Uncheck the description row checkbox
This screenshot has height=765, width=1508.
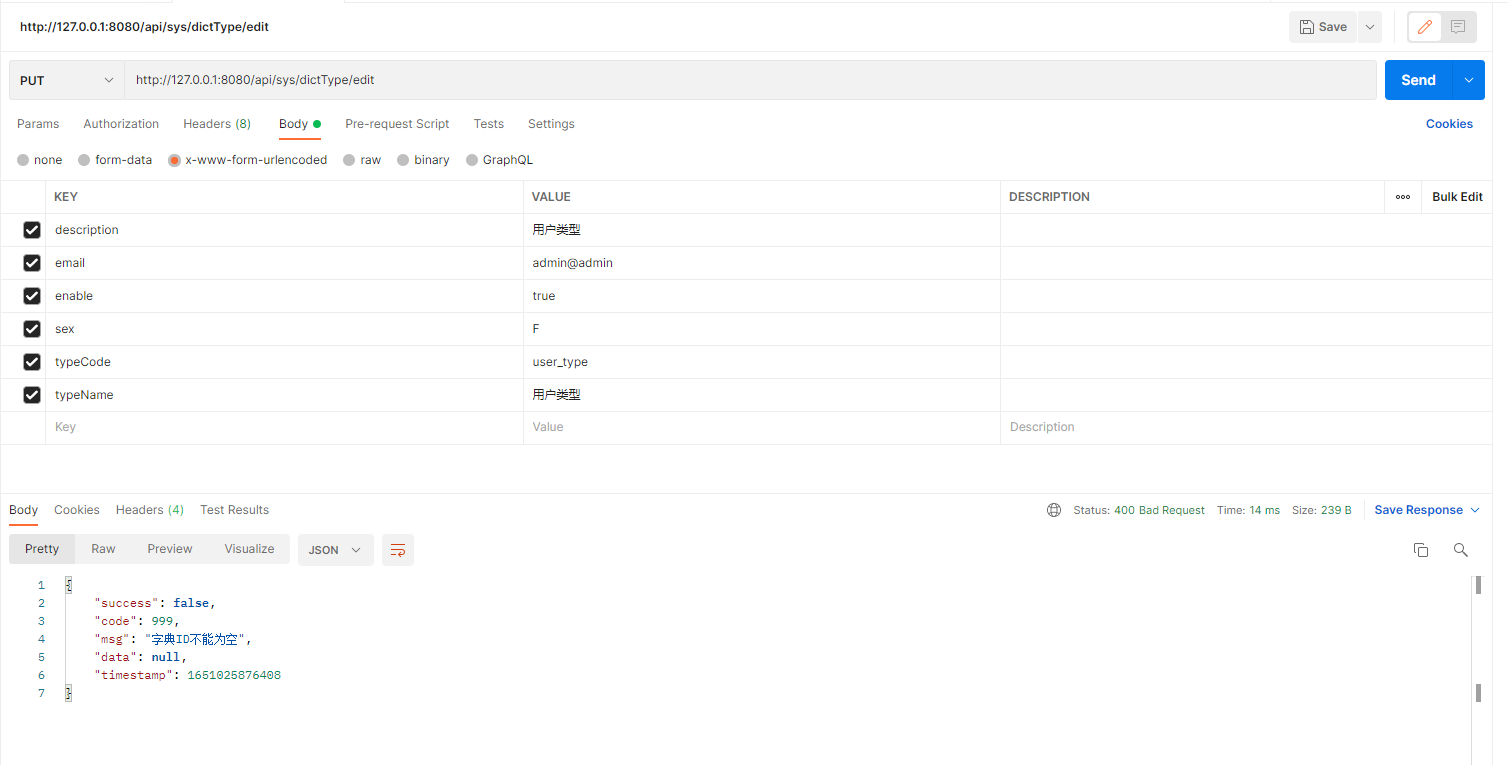(x=32, y=230)
